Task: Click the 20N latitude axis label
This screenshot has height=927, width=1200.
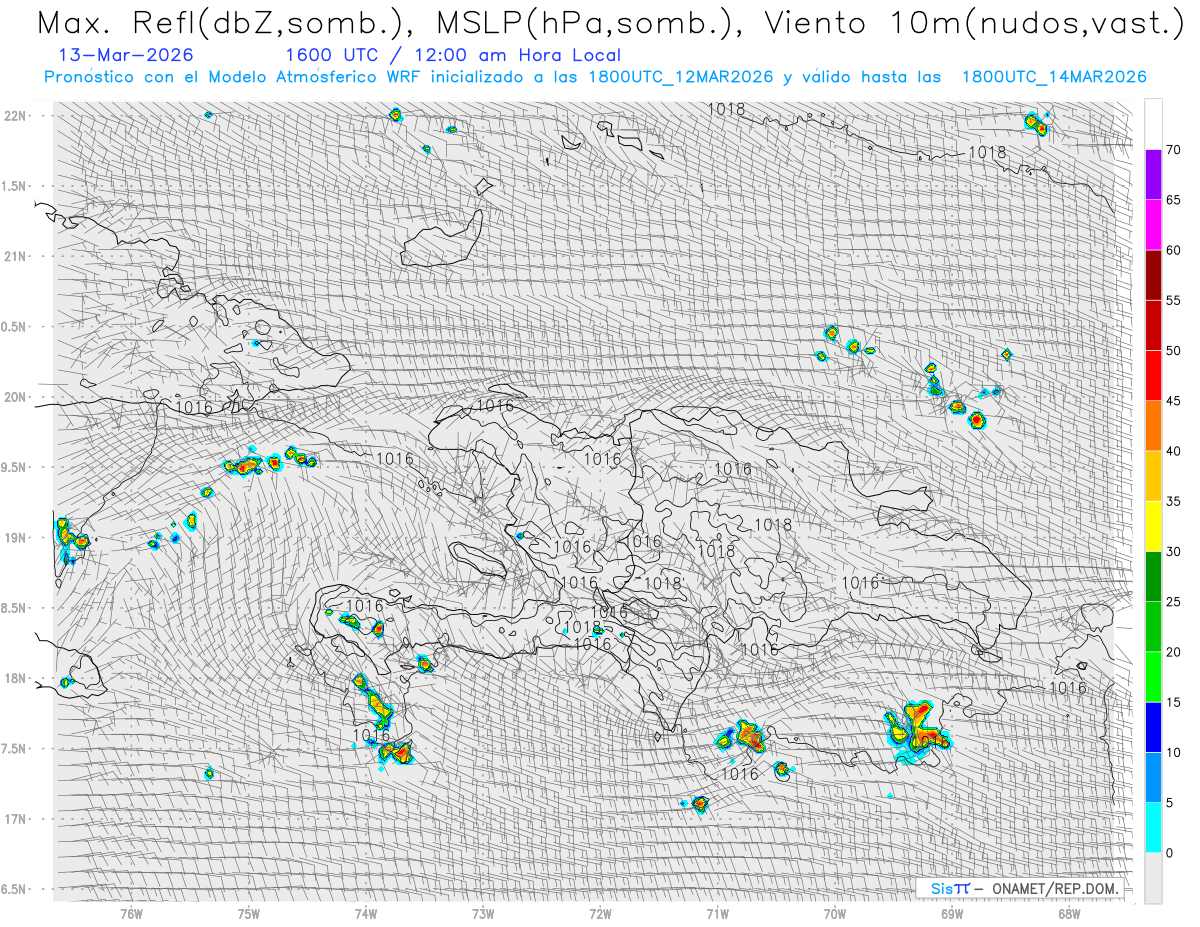Action: [x=15, y=397]
